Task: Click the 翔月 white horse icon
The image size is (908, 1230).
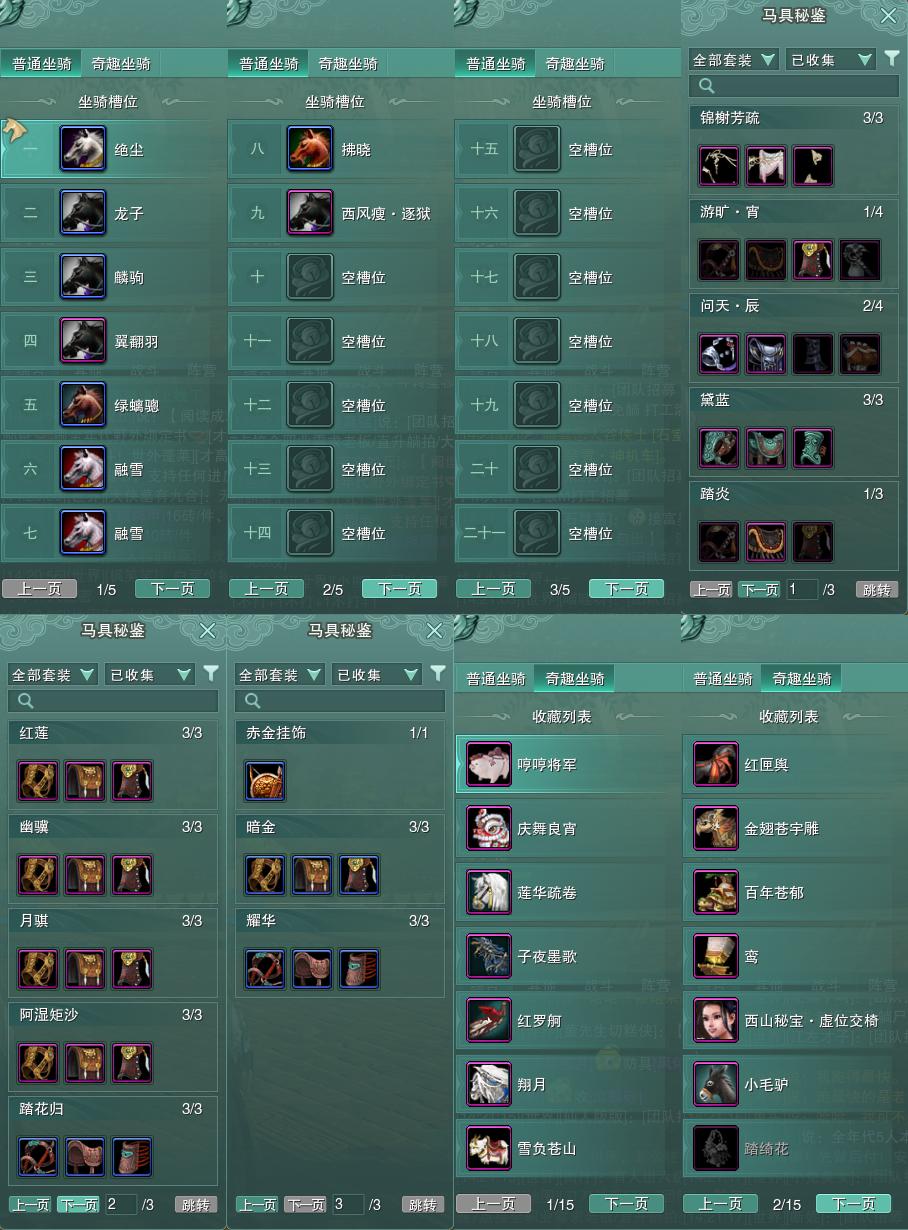Action: pyautogui.click(x=490, y=1085)
